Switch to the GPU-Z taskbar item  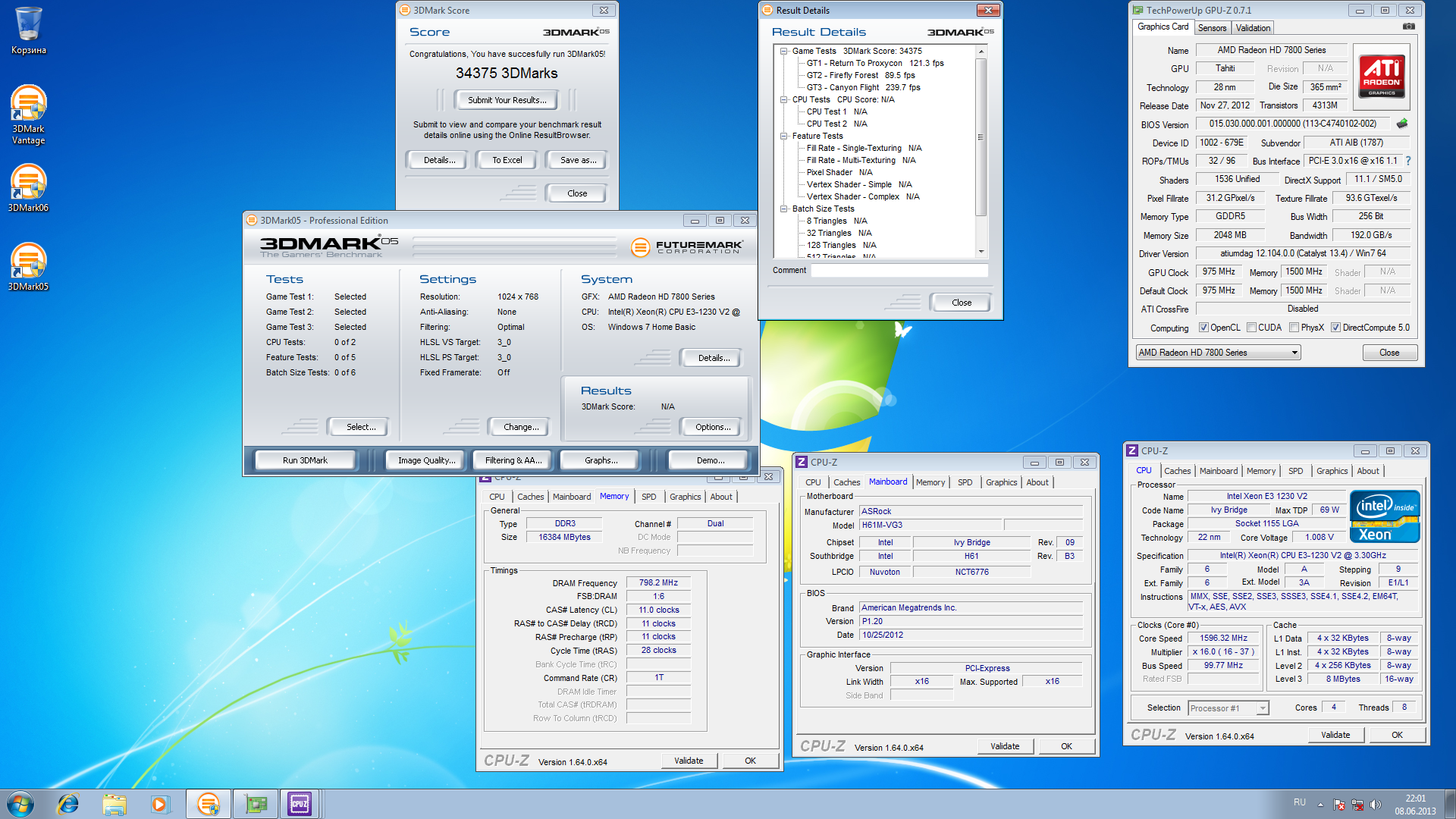(256, 804)
